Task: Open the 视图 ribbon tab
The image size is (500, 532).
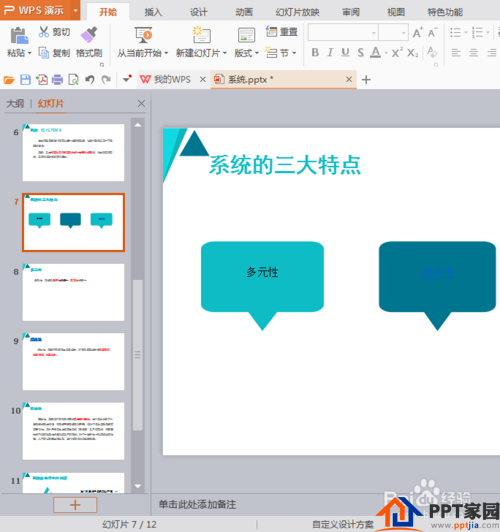Action: tap(396, 12)
